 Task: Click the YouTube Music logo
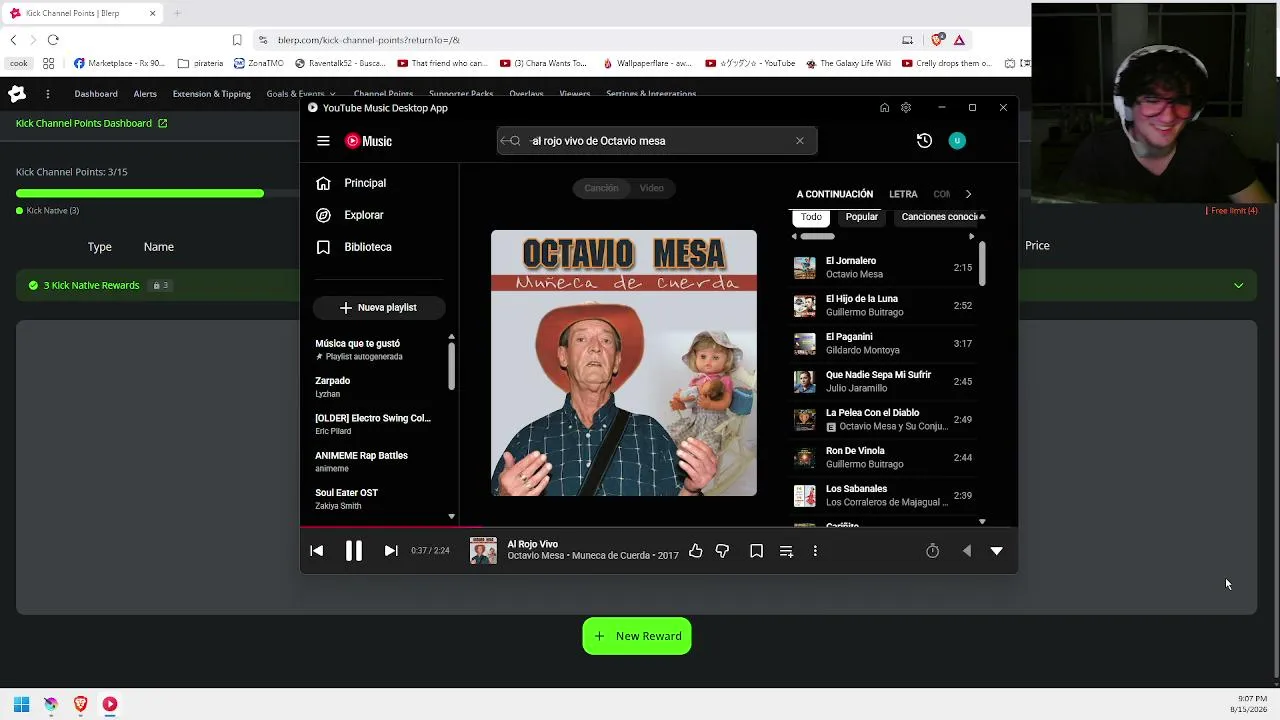(x=368, y=141)
